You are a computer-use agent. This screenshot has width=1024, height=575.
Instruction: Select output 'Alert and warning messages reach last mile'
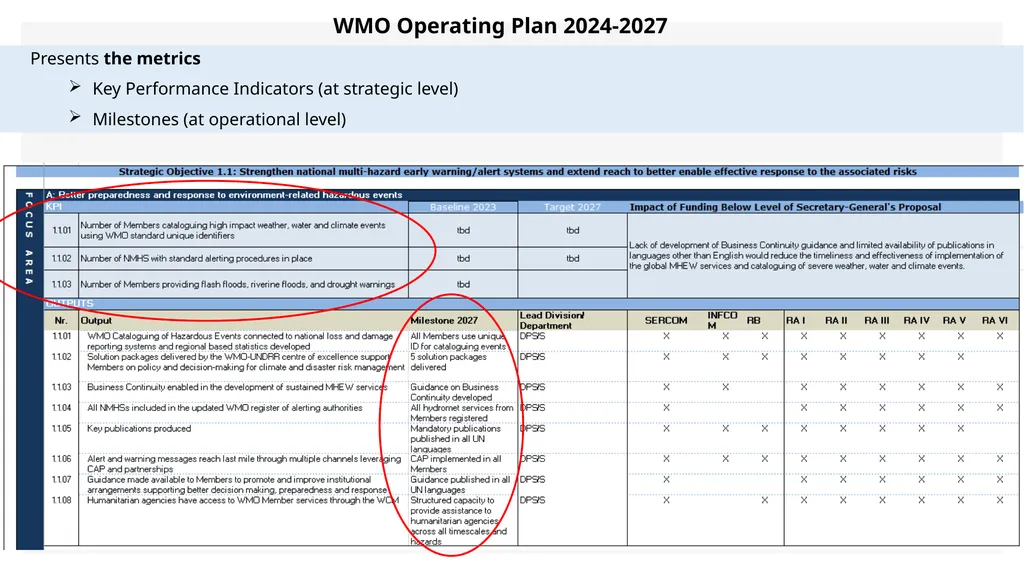pos(244,464)
